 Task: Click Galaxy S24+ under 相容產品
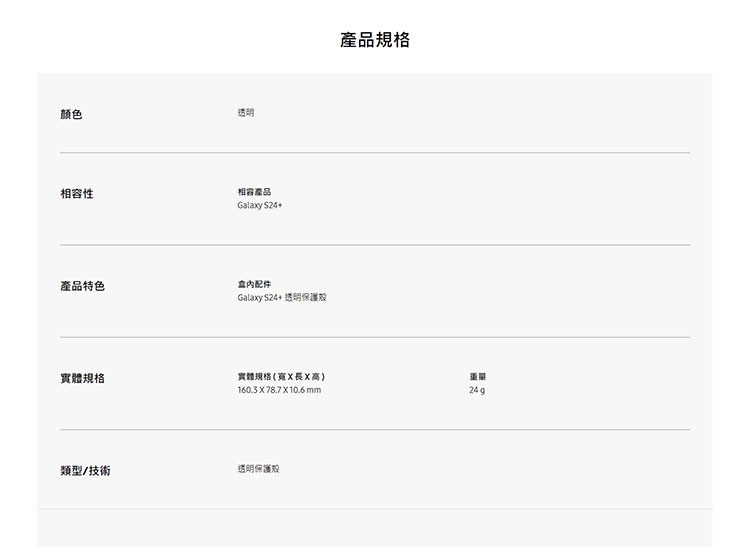tap(260, 205)
